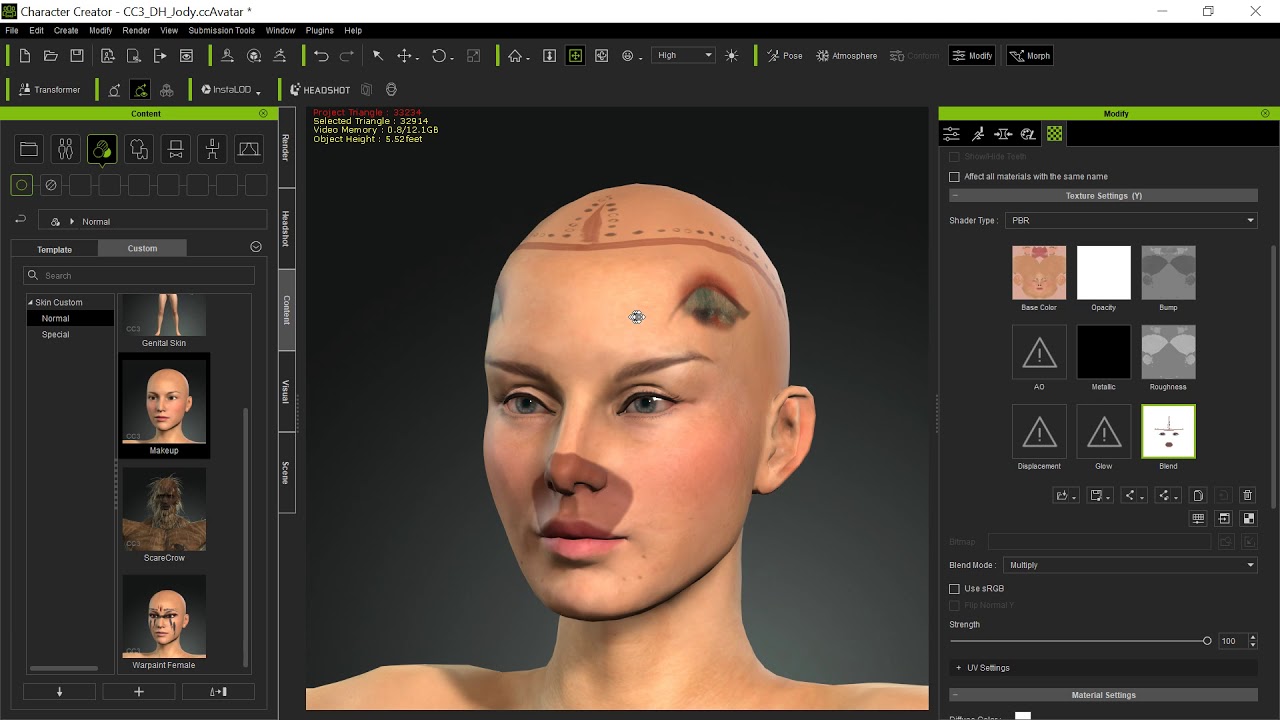The image size is (1280, 720).
Task: Open the Shader Type PBR dropdown
Action: point(1131,220)
